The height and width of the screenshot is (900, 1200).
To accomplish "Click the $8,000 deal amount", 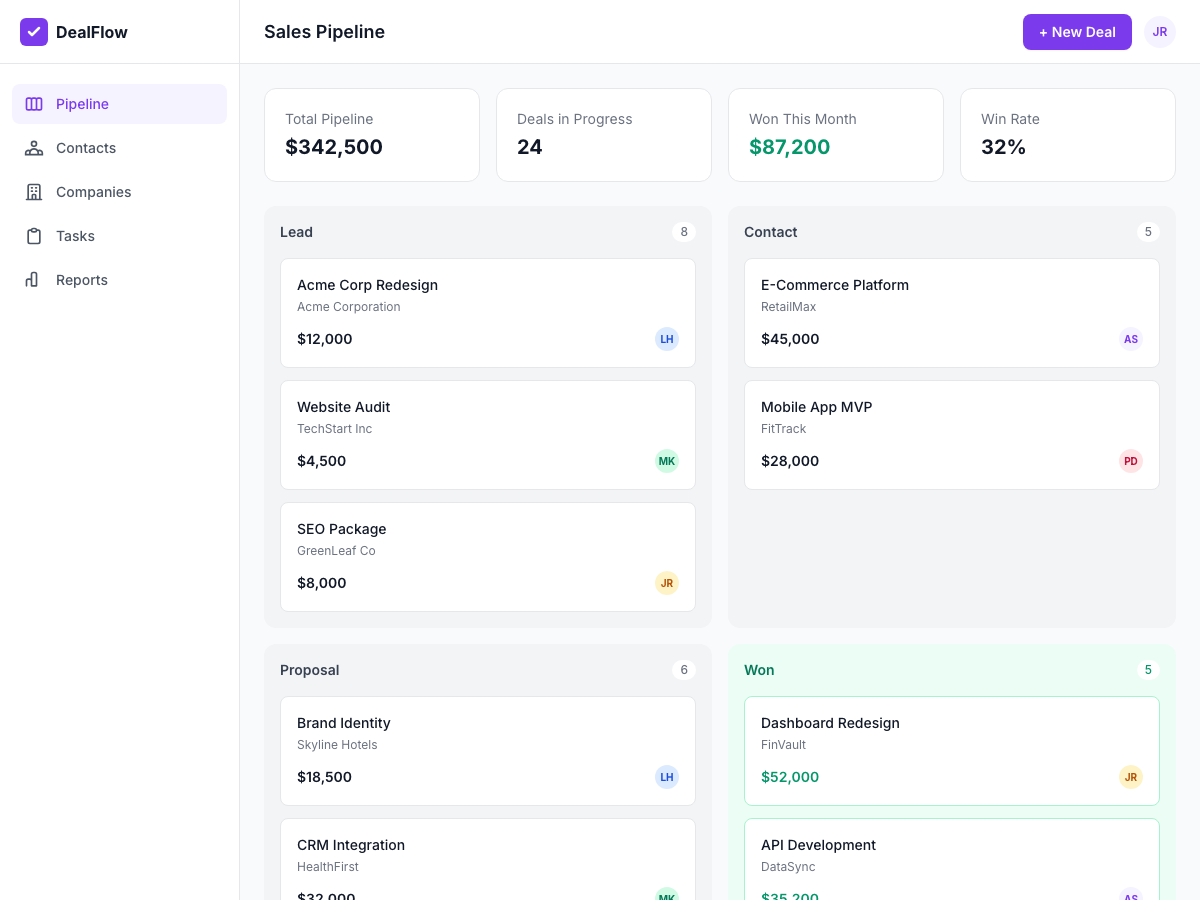I will 321,583.
